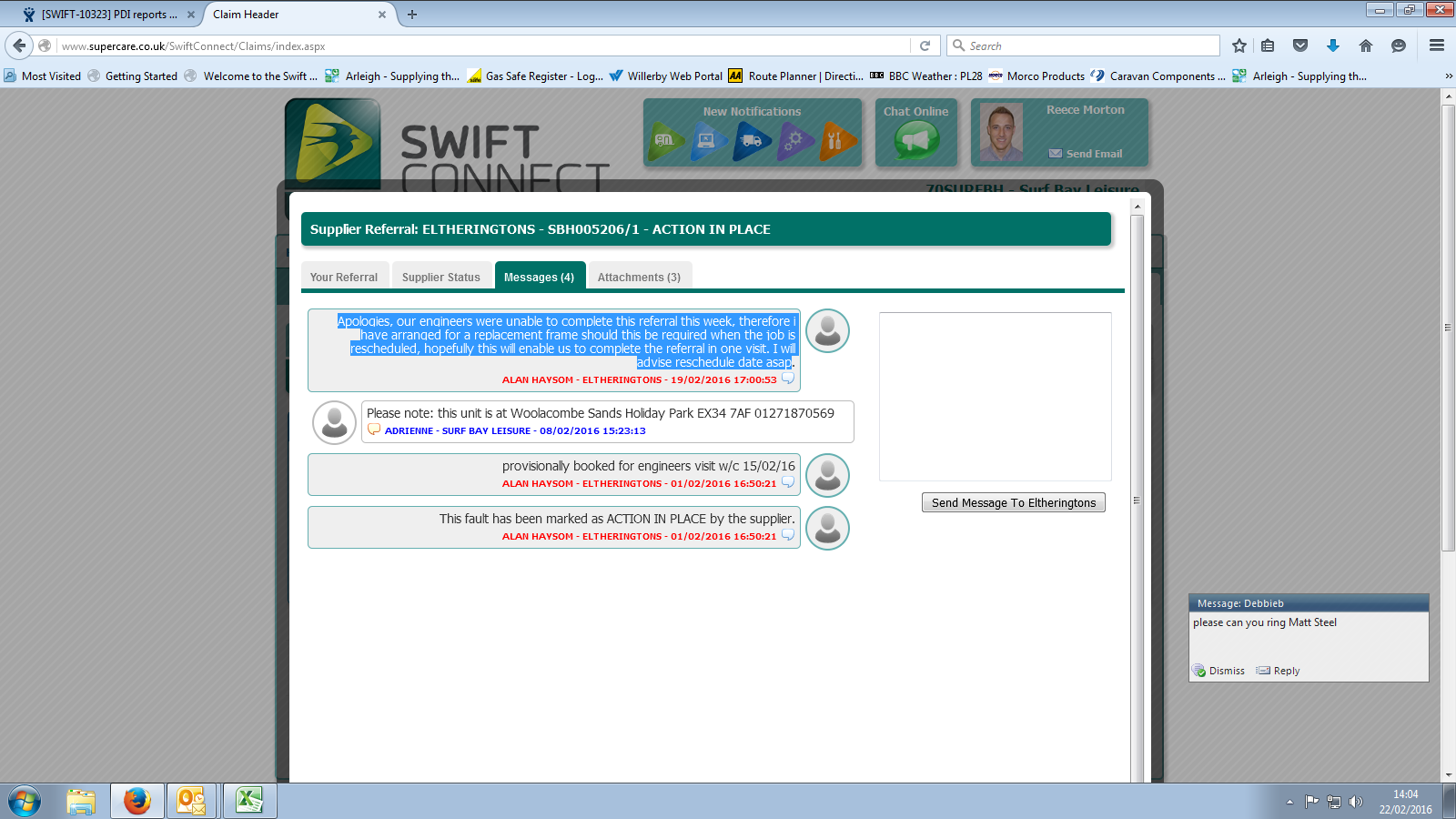Screen dimensions: 1456x819
Task: Show hidden system tray icons arrow
Action: coord(1289,802)
